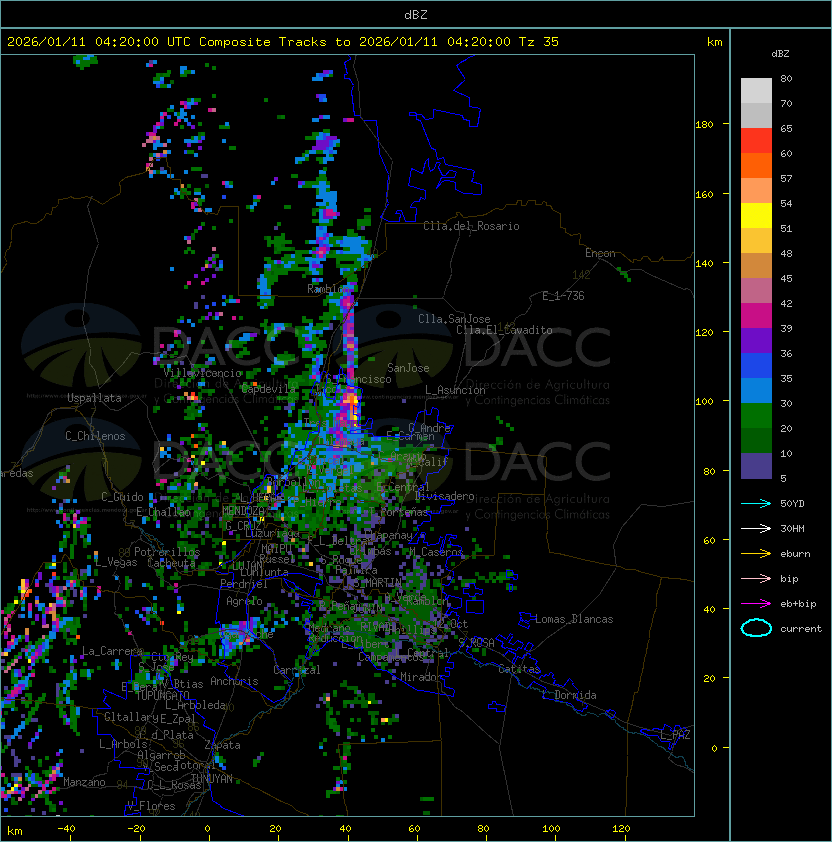Click the 'Carrizal' place label
This screenshot has height=842, width=832.
[296, 670]
